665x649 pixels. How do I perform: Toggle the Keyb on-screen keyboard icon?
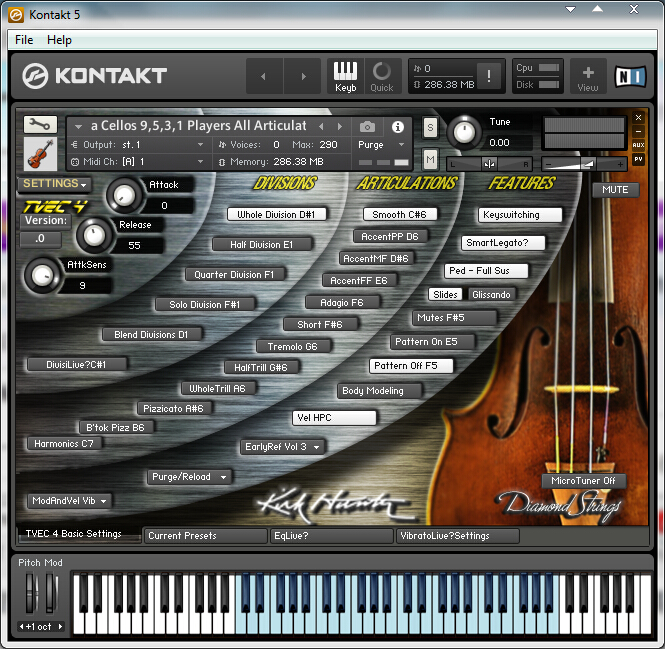click(345, 76)
